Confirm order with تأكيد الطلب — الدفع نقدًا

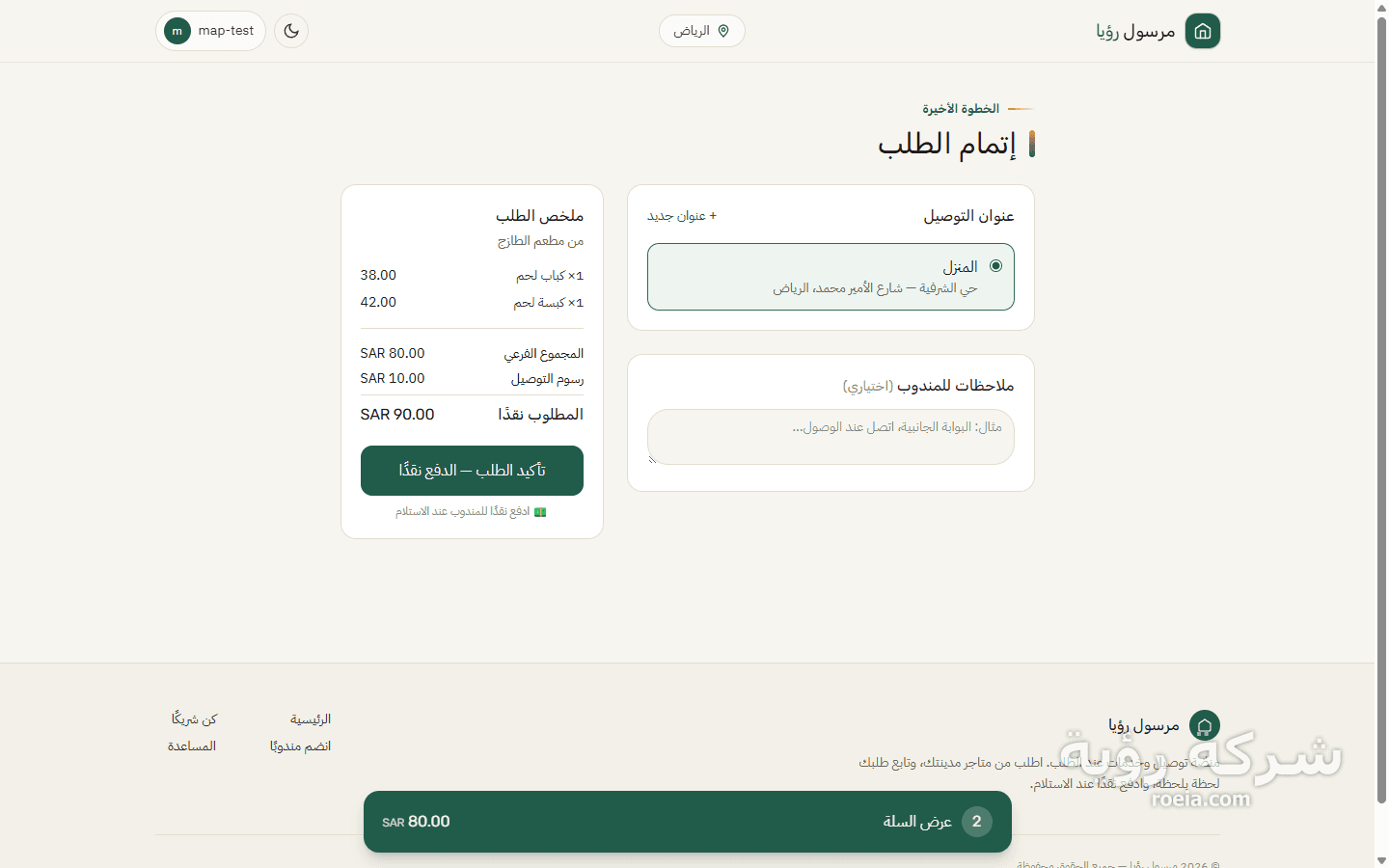pos(472,471)
